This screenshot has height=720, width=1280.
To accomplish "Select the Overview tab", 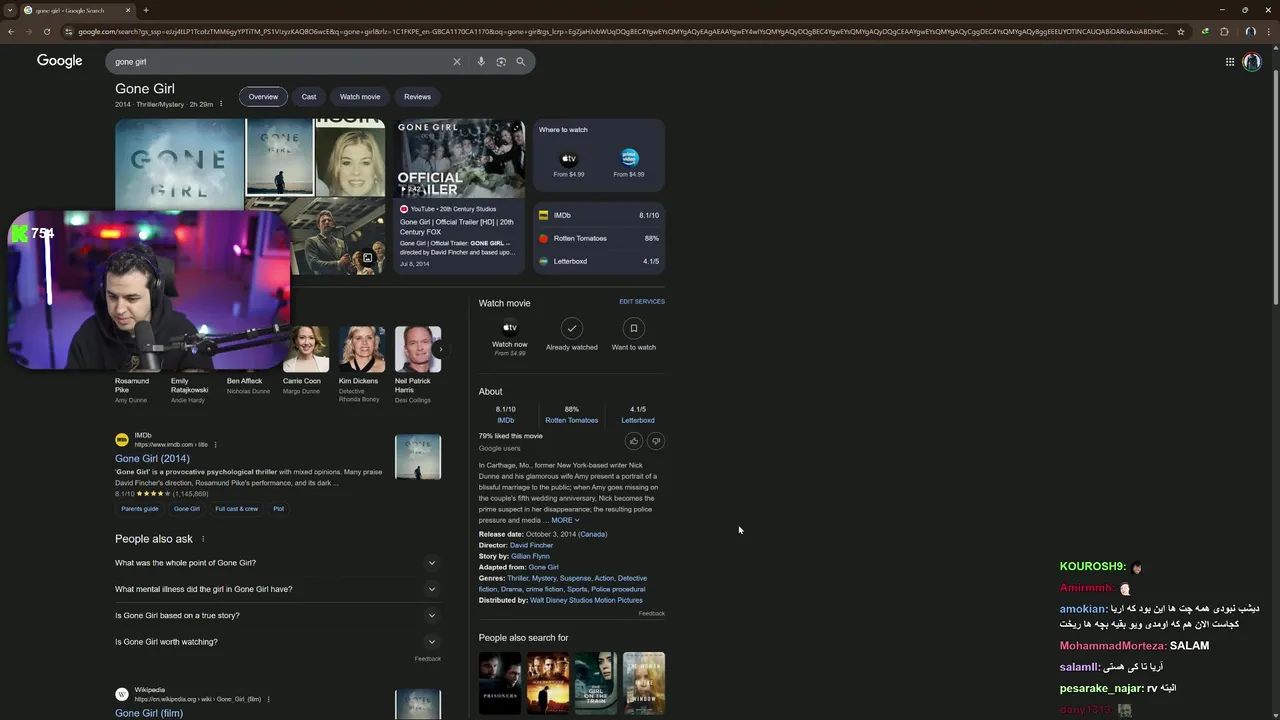I will [263, 97].
